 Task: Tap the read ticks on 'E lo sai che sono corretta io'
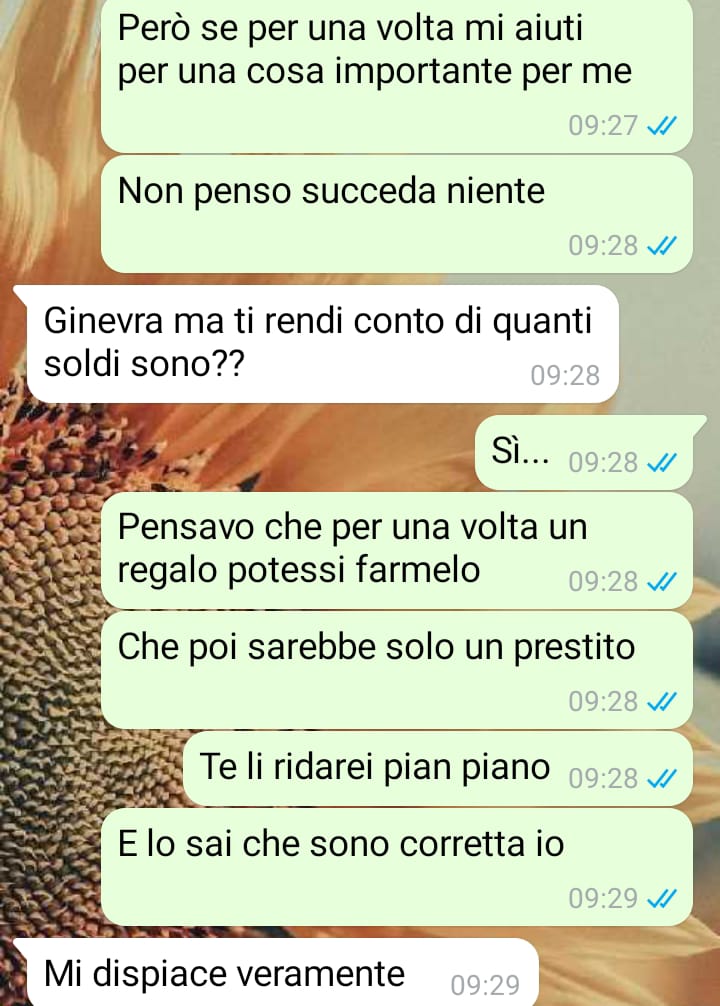pyautogui.click(x=662, y=898)
